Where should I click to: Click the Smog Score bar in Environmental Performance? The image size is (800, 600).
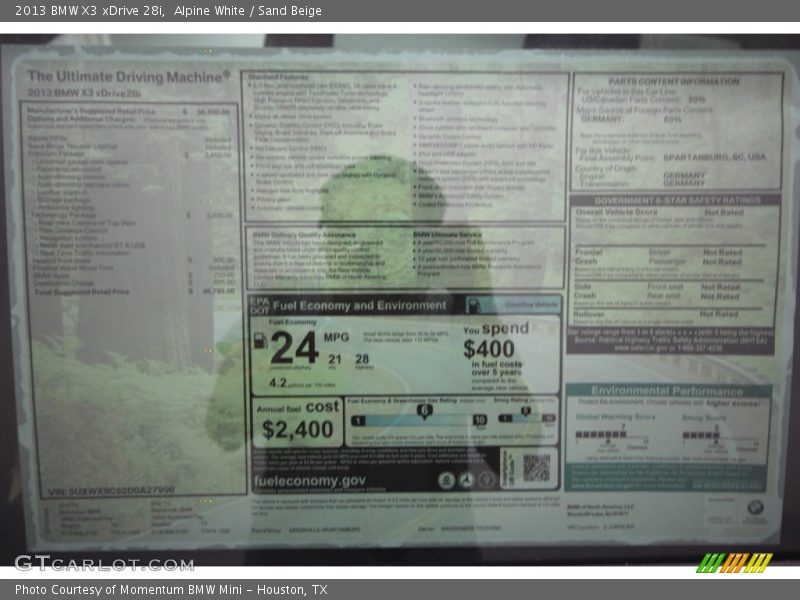pyautogui.click(x=701, y=435)
